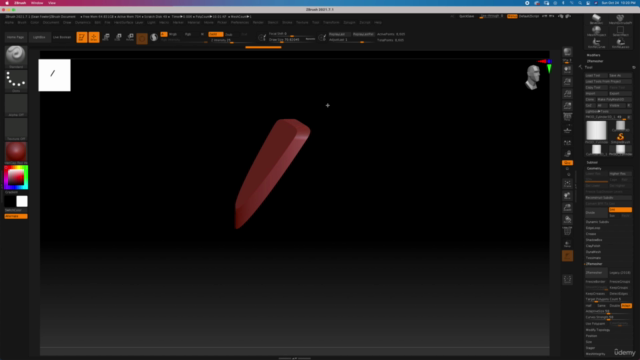Expand the DynaMesh section
This screenshot has width=640, height=360.
coord(593,252)
